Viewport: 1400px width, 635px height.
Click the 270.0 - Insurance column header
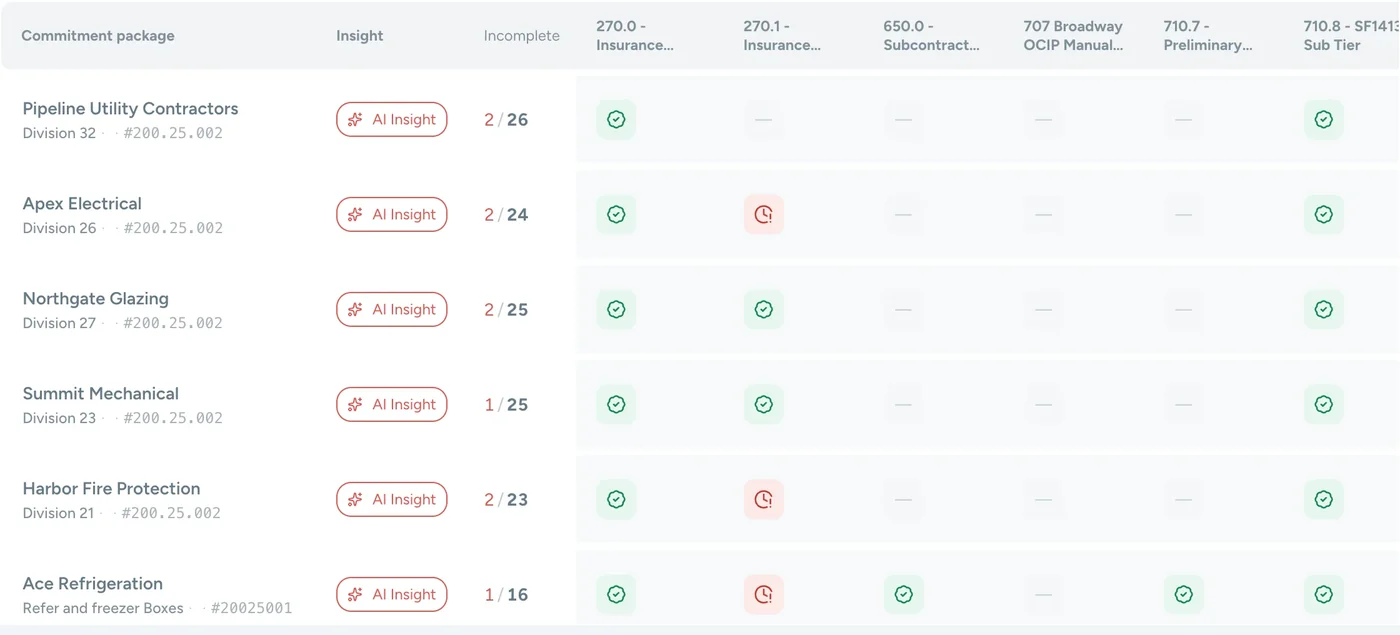point(635,36)
